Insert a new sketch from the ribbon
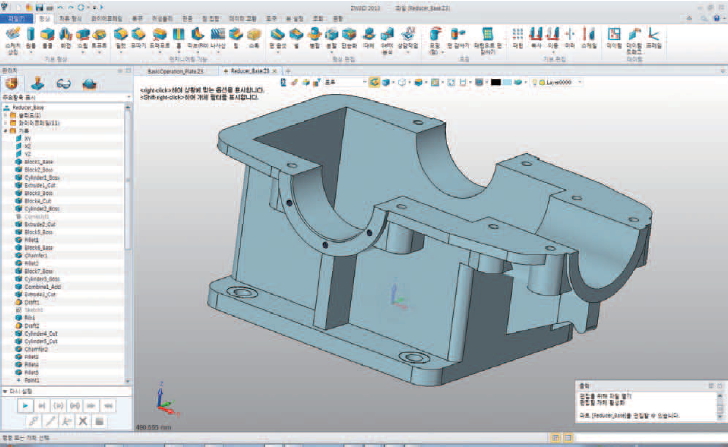This screenshot has width=728, height=447. (13, 40)
